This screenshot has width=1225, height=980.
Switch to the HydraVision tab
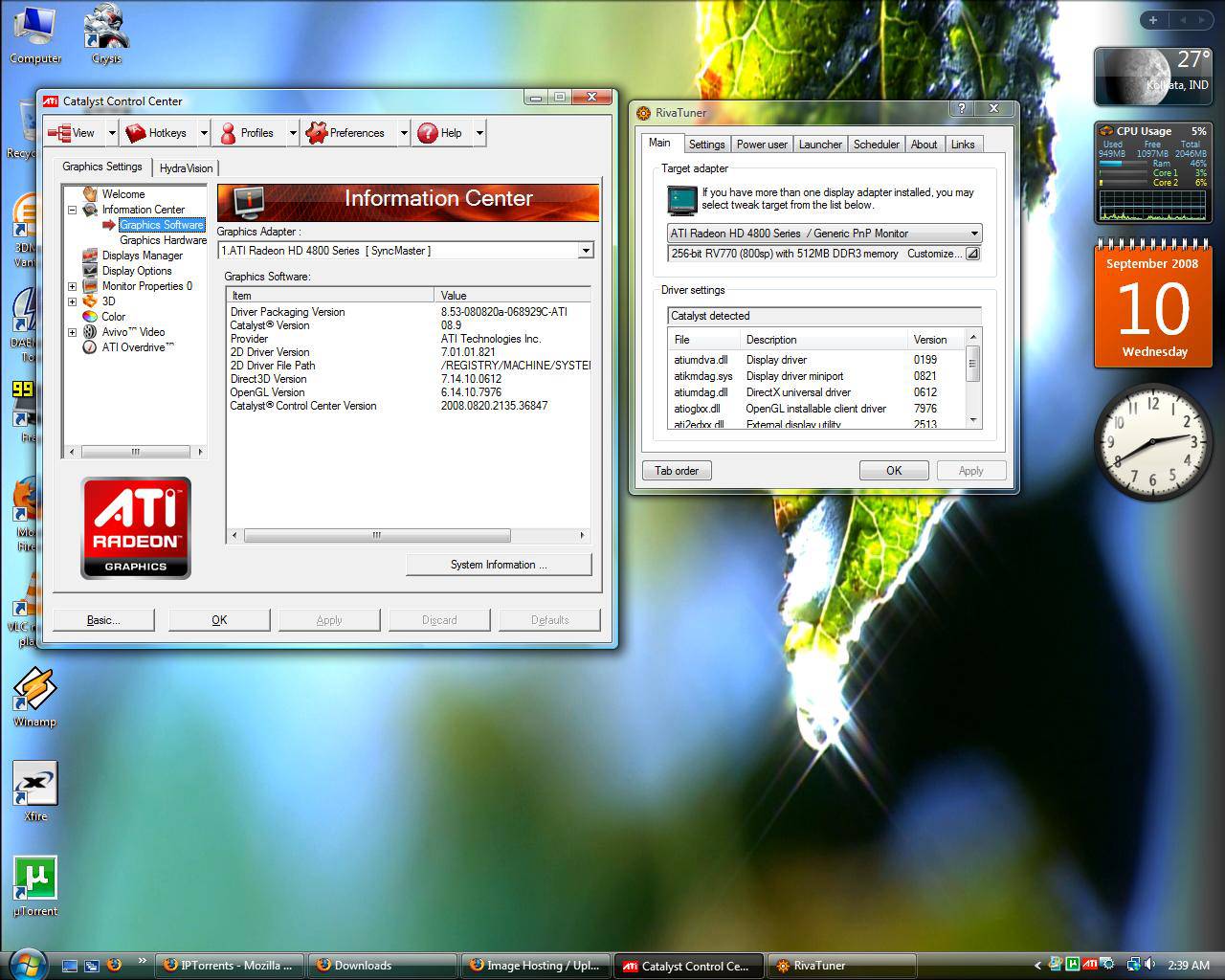pos(186,167)
